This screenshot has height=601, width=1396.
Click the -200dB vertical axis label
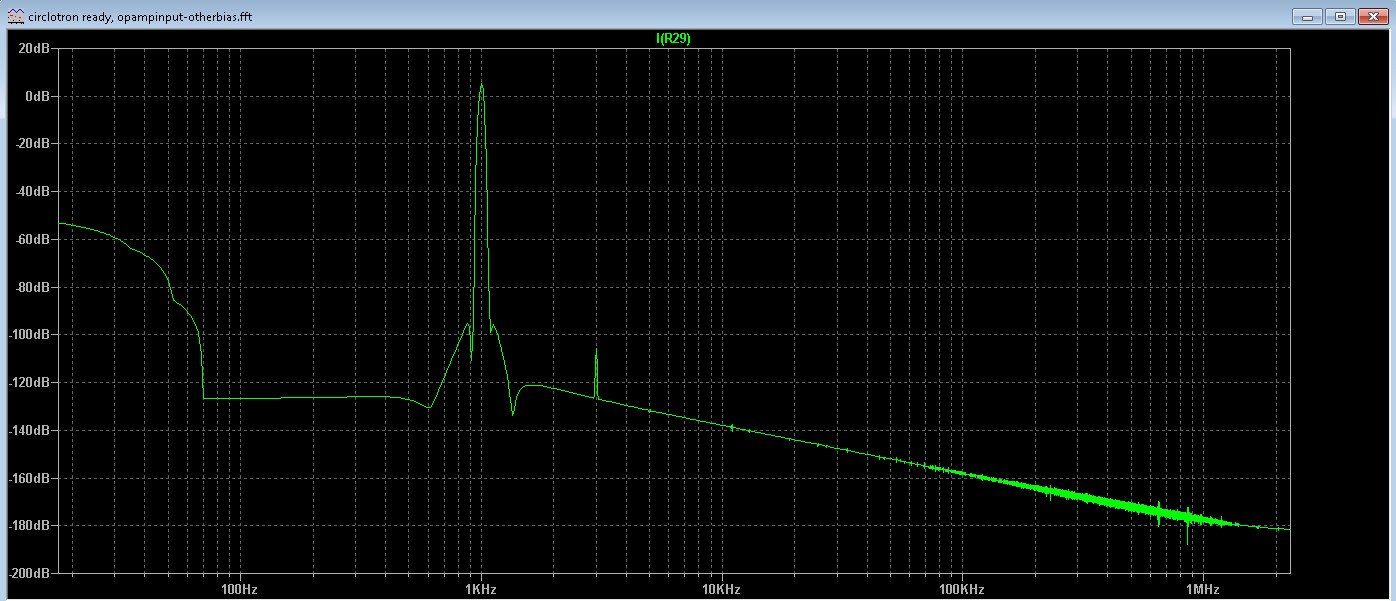[30, 574]
